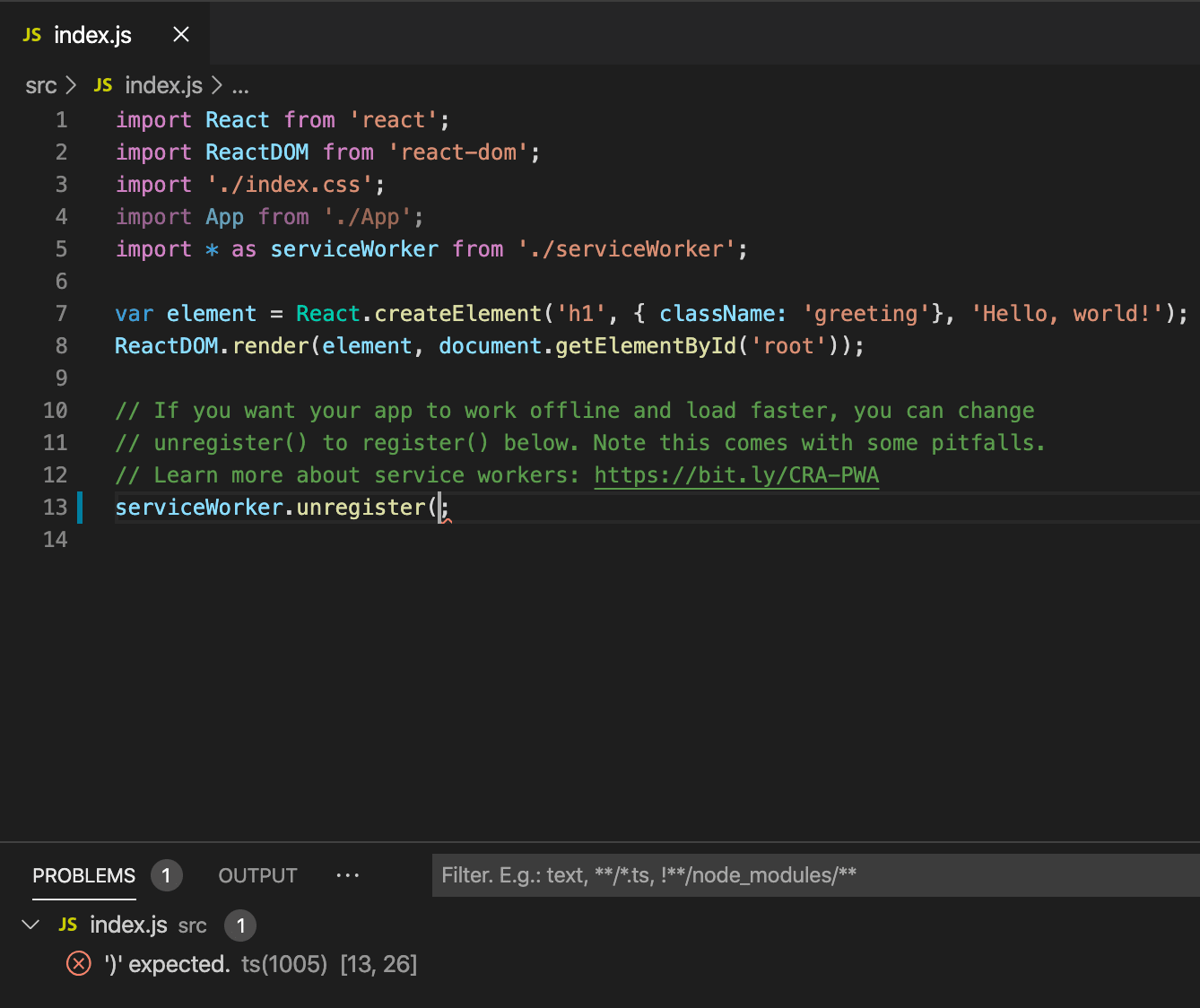Click the problem count badge beside src

tap(239, 925)
